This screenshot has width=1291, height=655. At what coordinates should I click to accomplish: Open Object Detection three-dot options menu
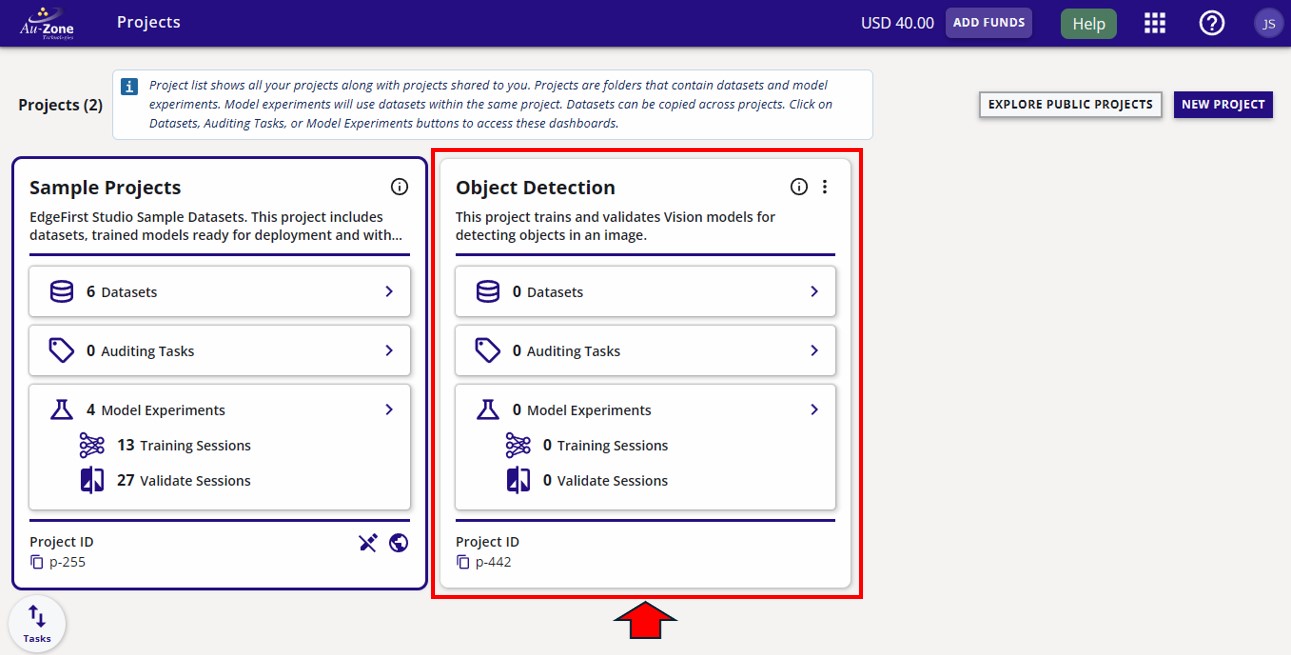[x=825, y=187]
